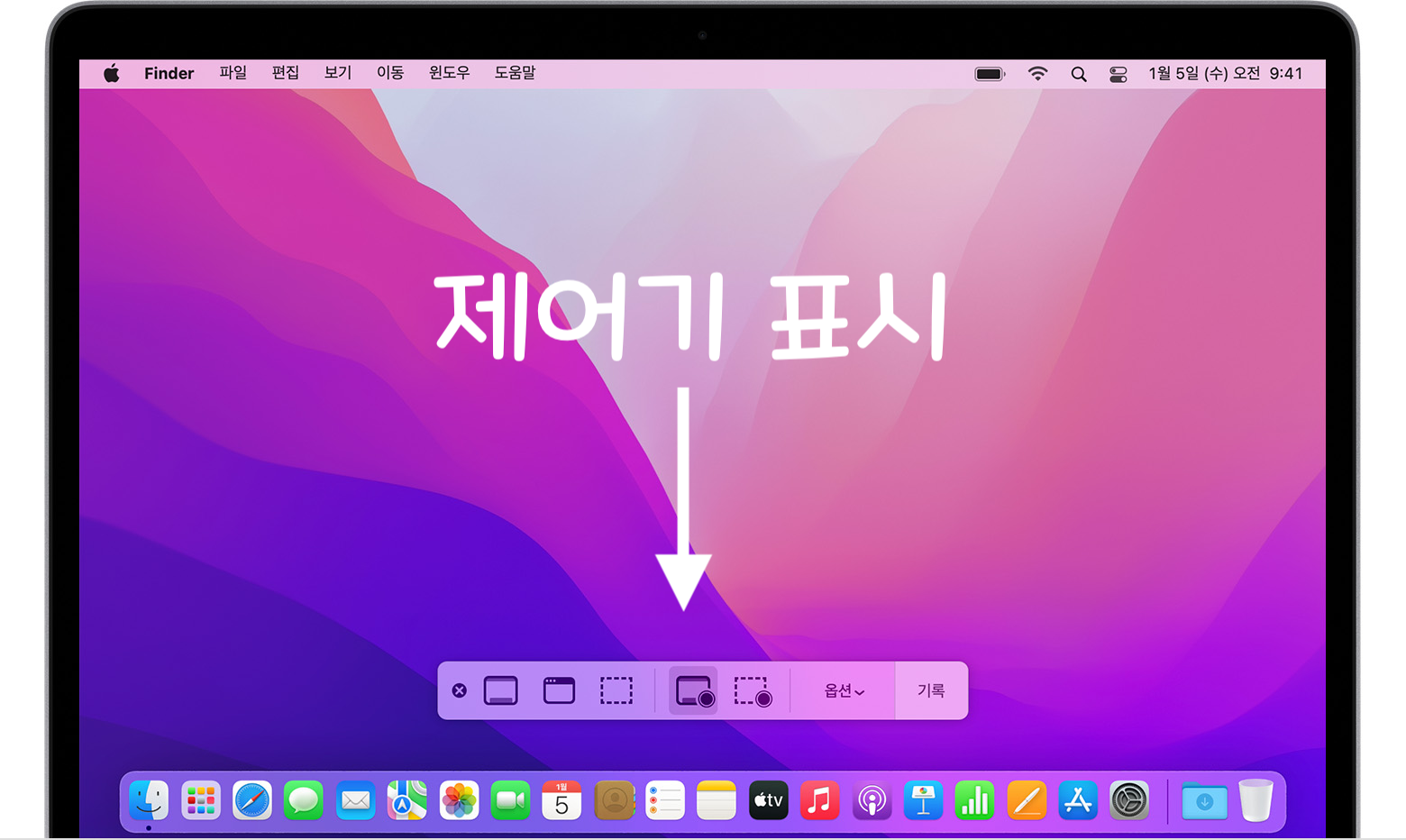Open the 도움말 menu
The width and height of the screenshot is (1406, 840).
pos(516,73)
